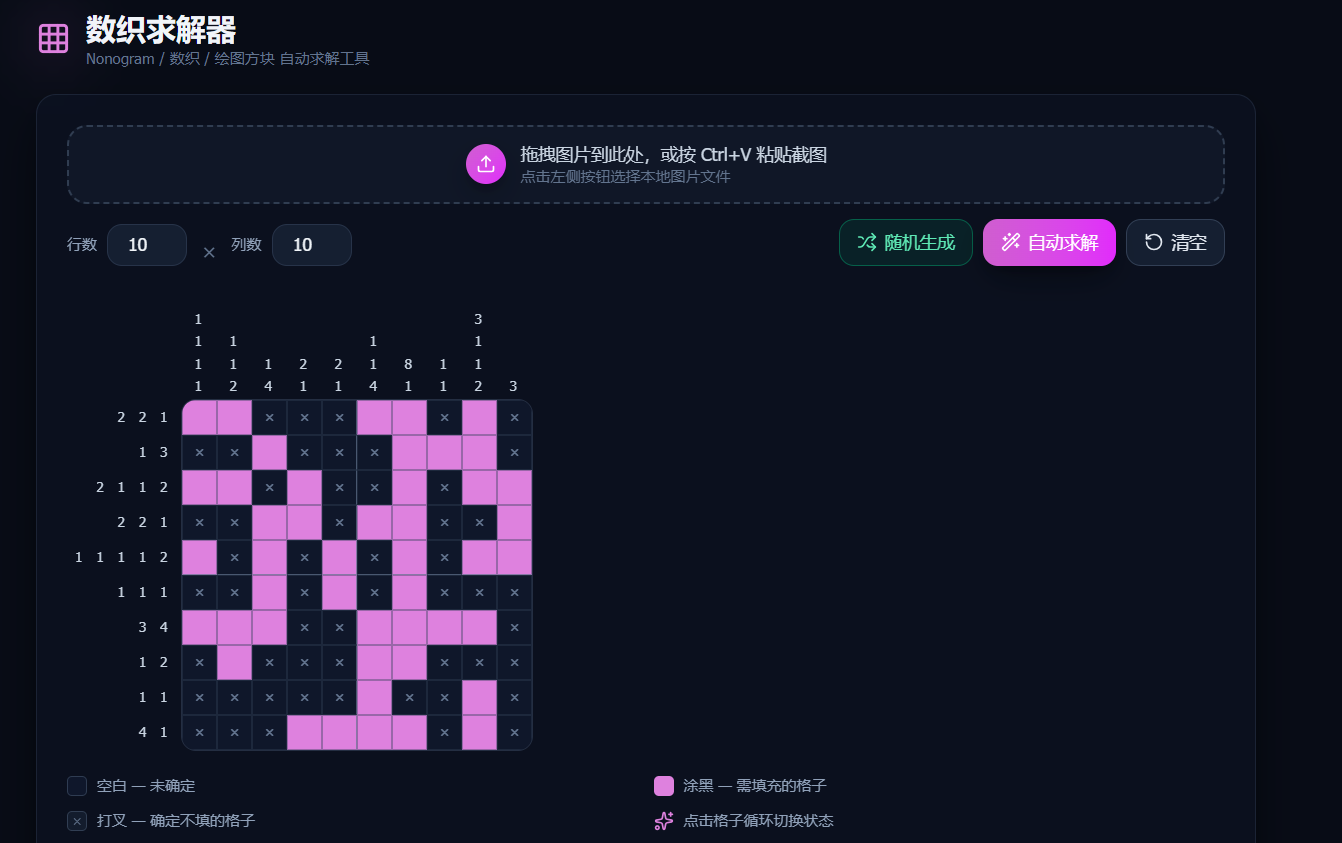Toggle crossed cell at row 10, column 10

(514, 732)
